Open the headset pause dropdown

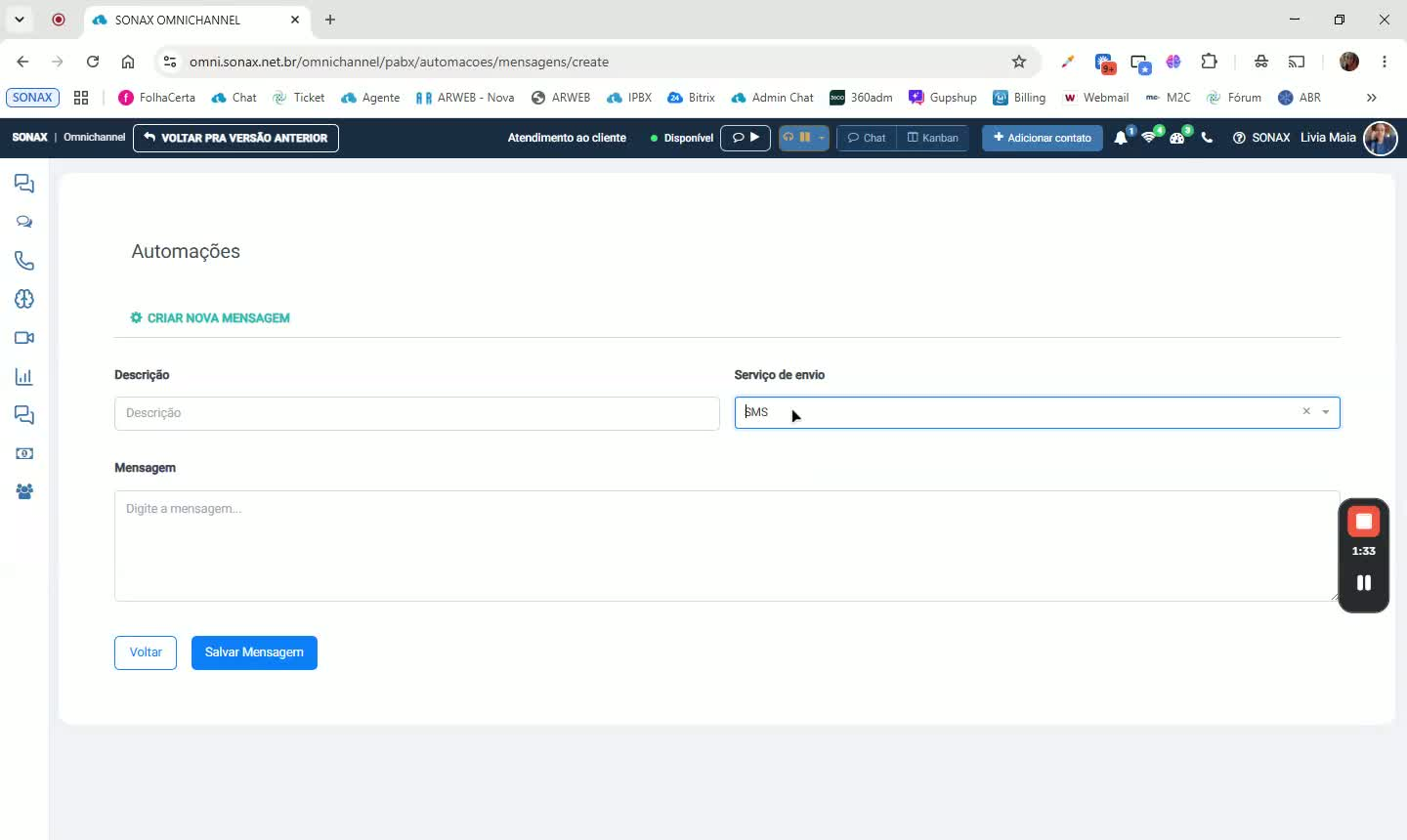804,138
